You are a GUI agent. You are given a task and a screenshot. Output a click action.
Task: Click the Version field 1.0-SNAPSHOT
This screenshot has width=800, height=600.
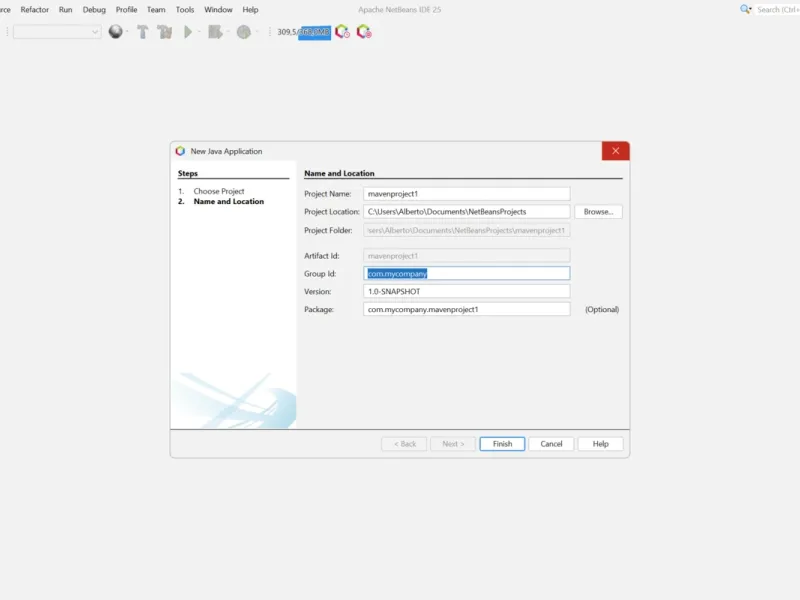tap(466, 291)
